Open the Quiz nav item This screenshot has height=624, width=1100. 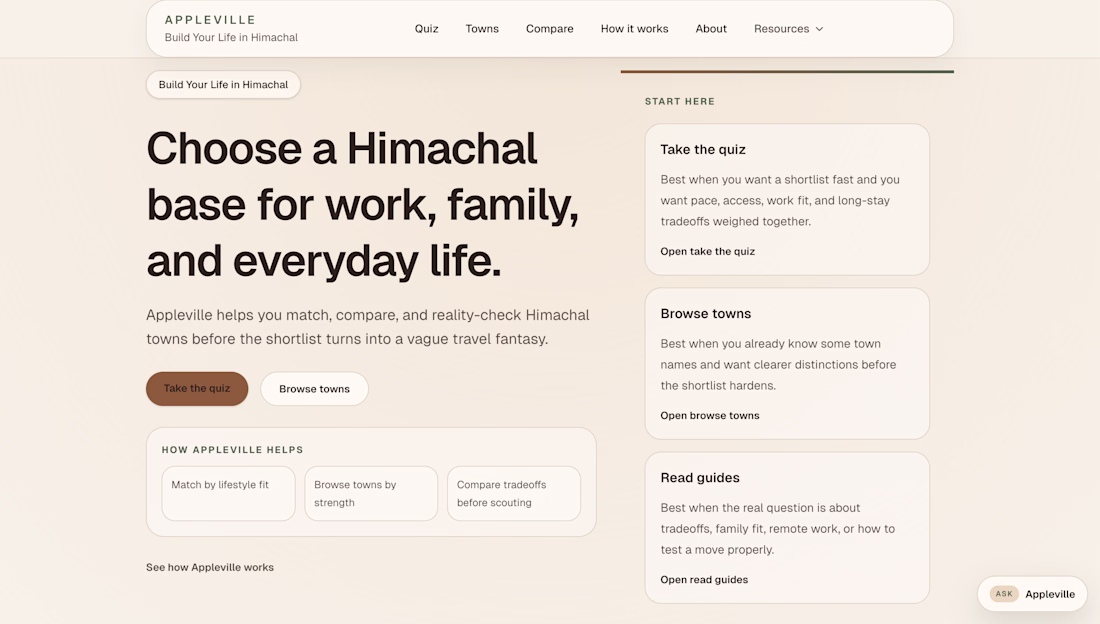click(x=427, y=29)
